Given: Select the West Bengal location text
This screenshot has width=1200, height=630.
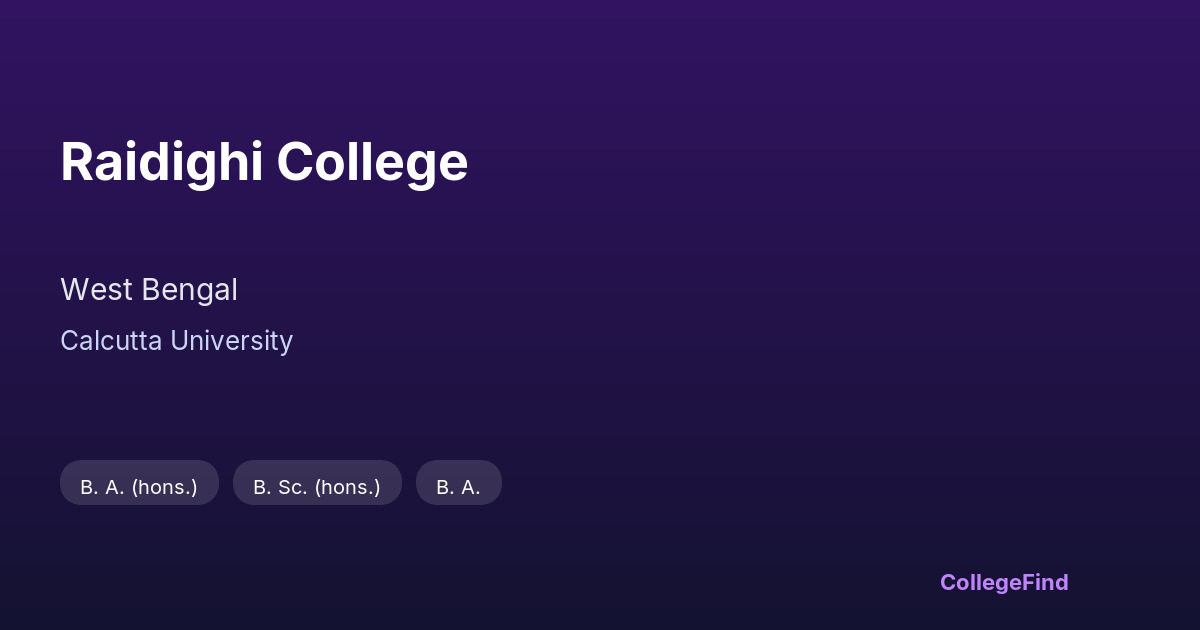Looking at the screenshot, I should click(149, 290).
